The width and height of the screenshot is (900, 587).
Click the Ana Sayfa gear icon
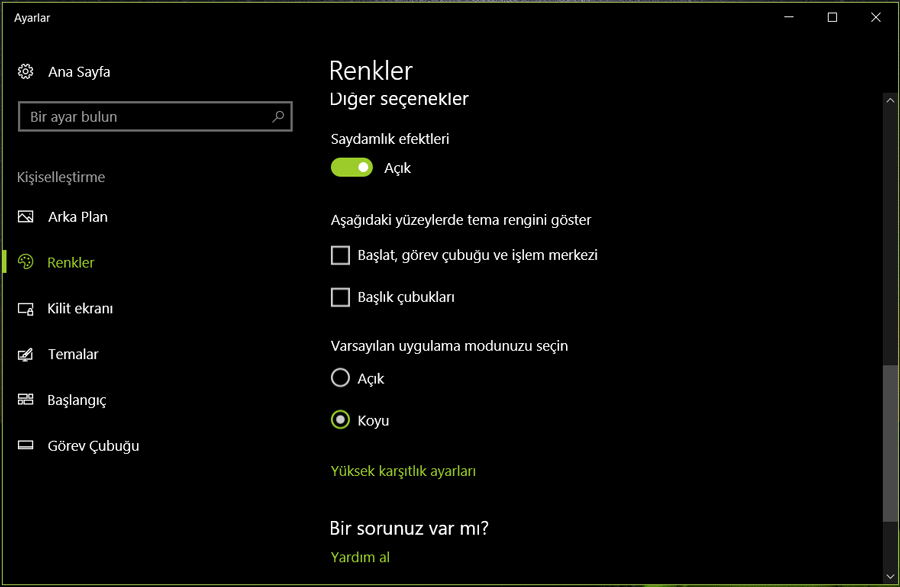point(25,72)
